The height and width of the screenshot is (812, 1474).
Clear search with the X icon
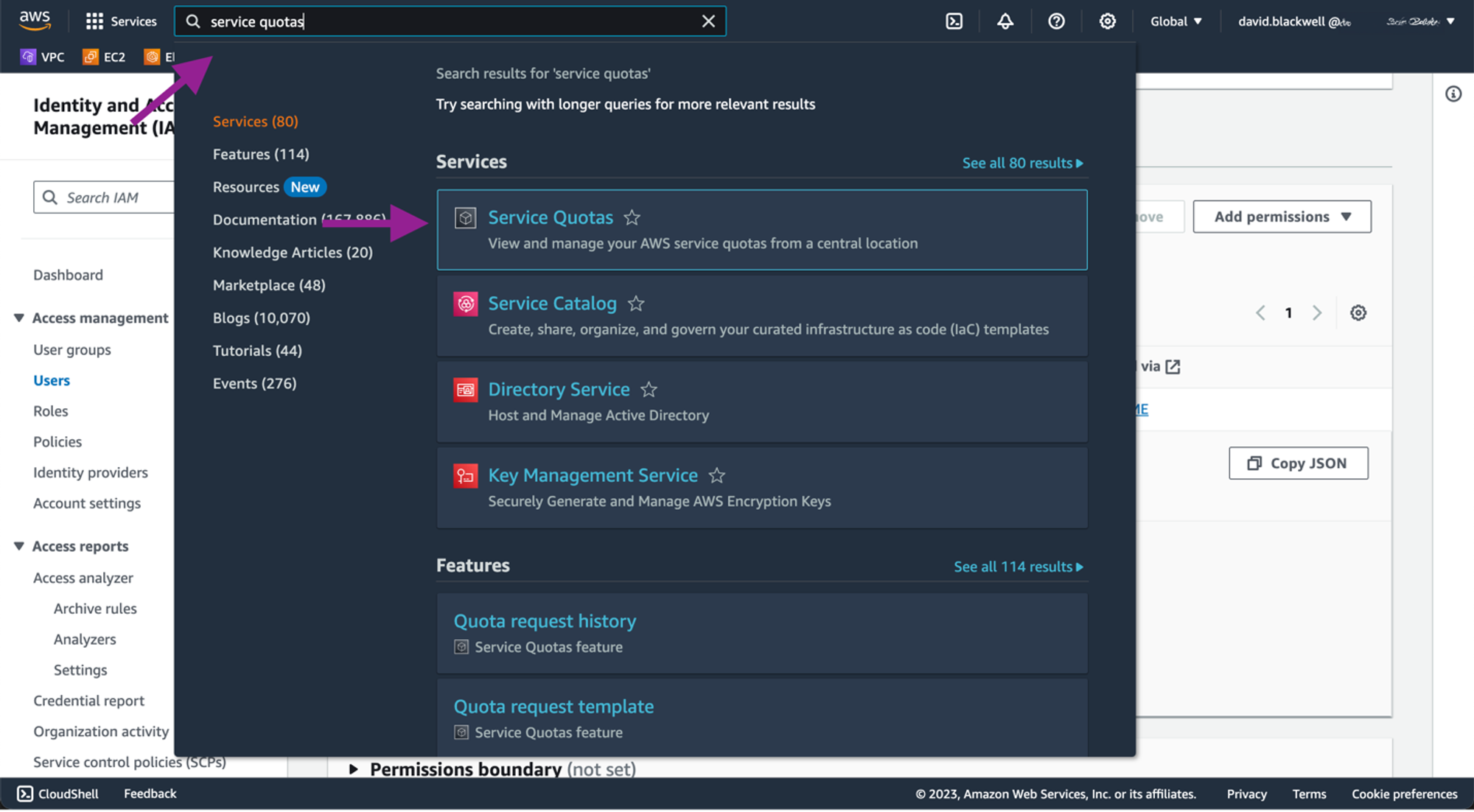point(708,21)
